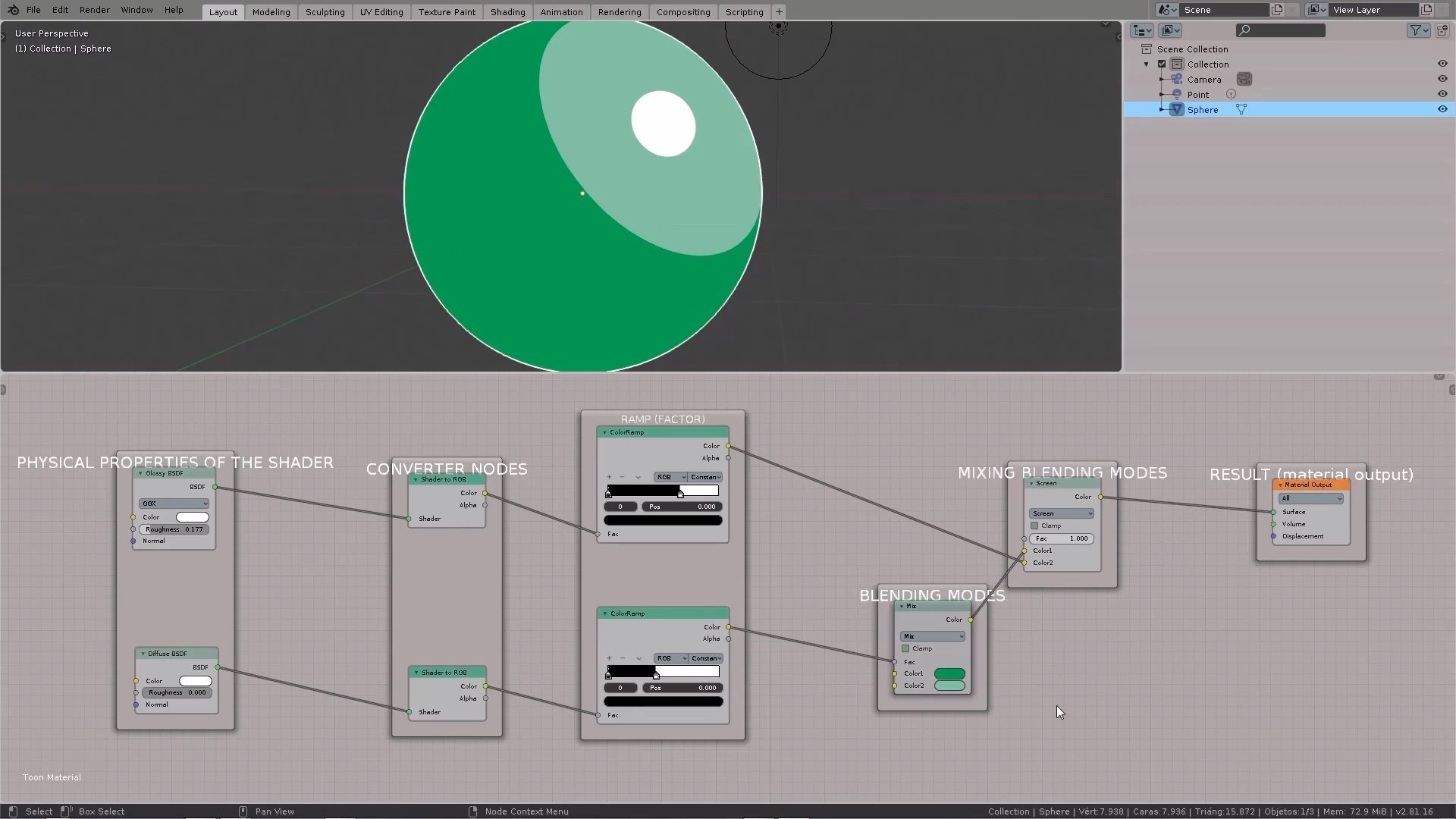
Task: Uncheck the Collection exclude checkbox
Action: [x=1162, y=64]
